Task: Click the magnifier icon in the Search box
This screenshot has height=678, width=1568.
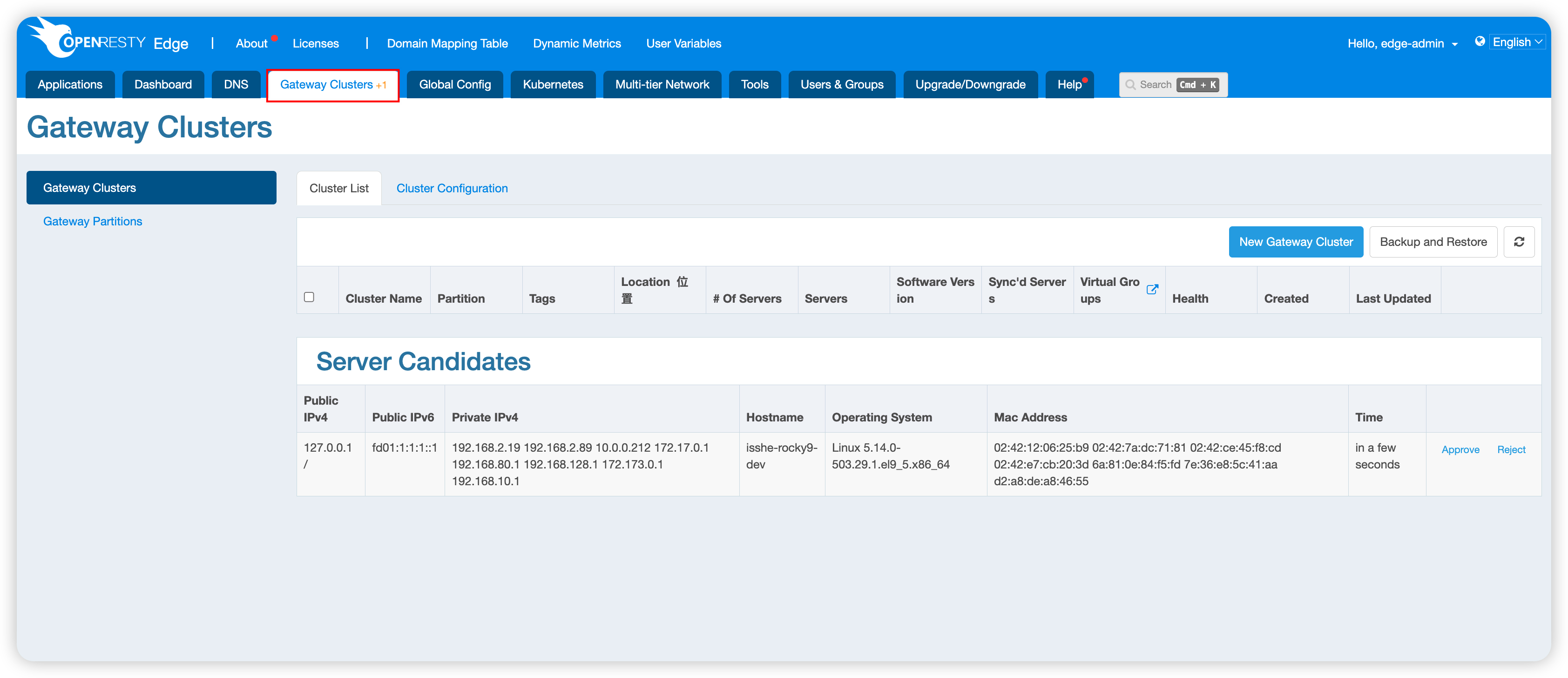Action: [1130, 85]
